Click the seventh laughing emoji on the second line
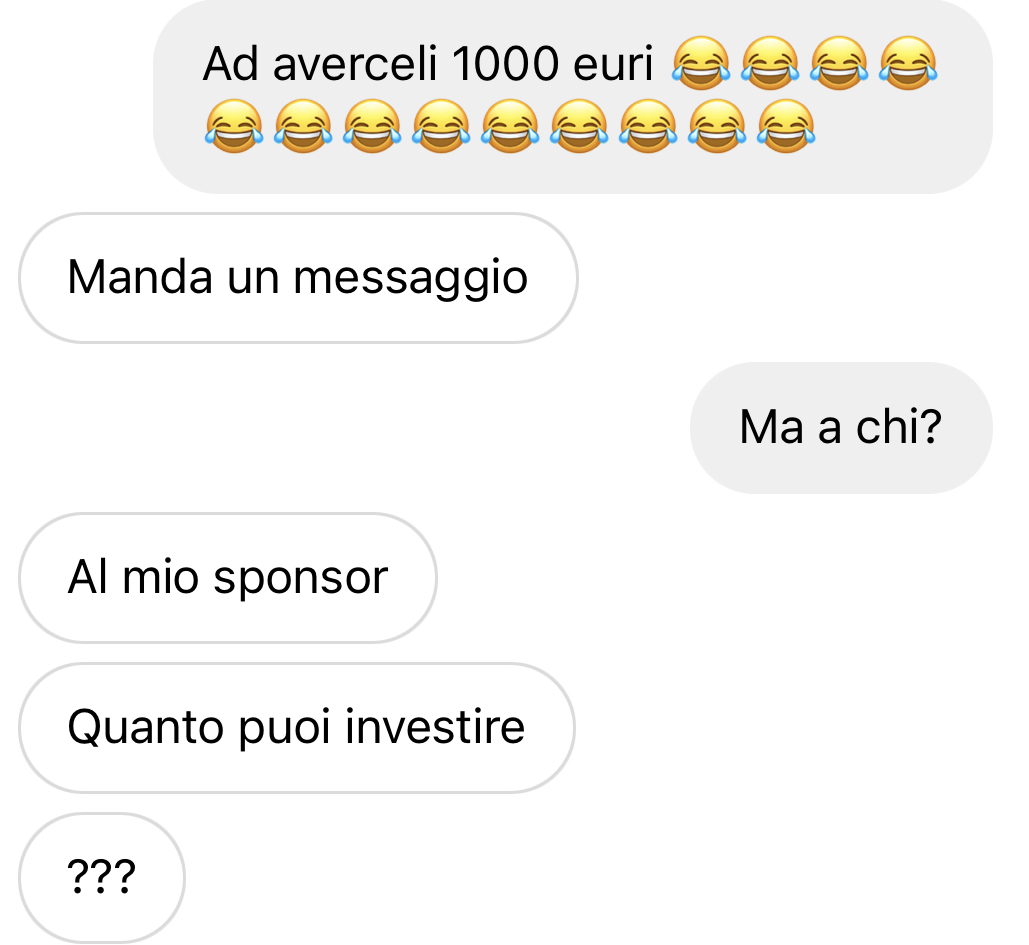Image resolution: width=1029 pixels, height=945 pixels. [648, 126]
